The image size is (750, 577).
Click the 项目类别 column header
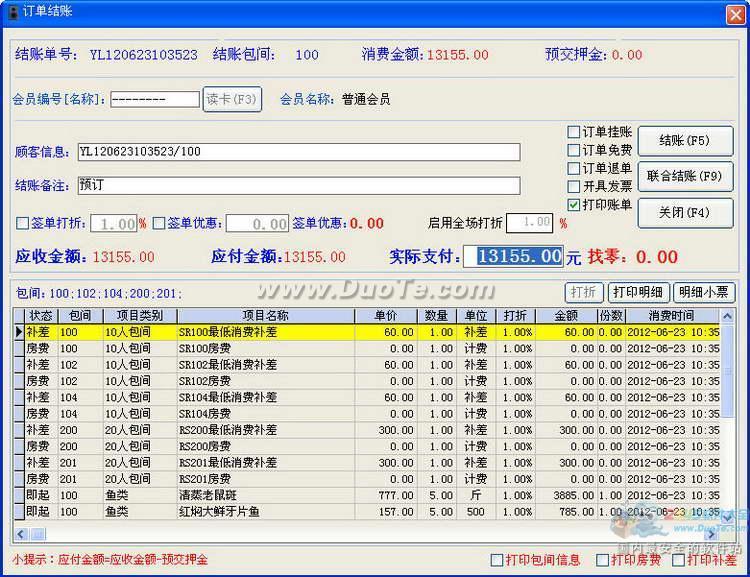(140, 316)
